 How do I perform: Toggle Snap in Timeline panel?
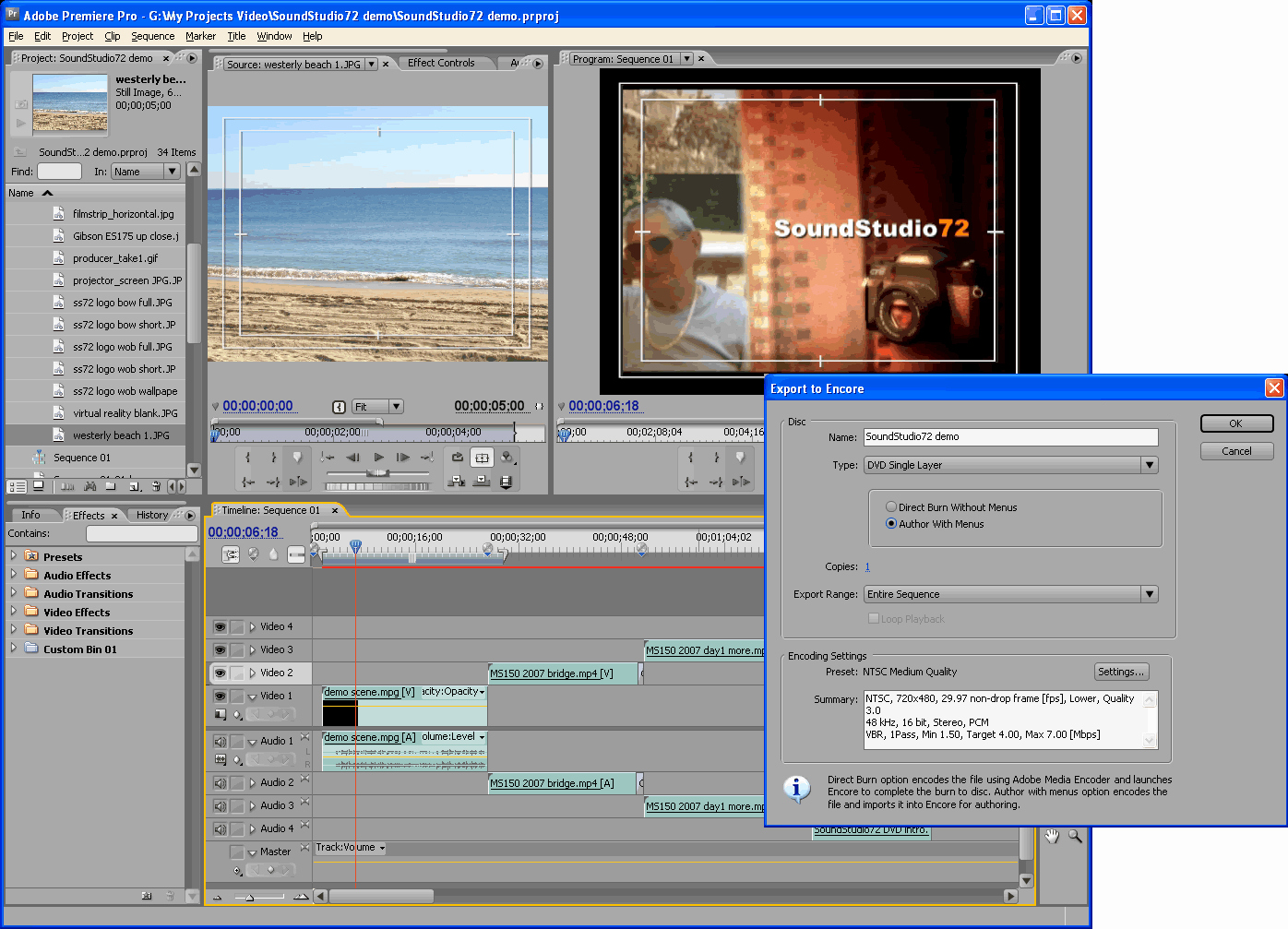(x=231, y=554)
